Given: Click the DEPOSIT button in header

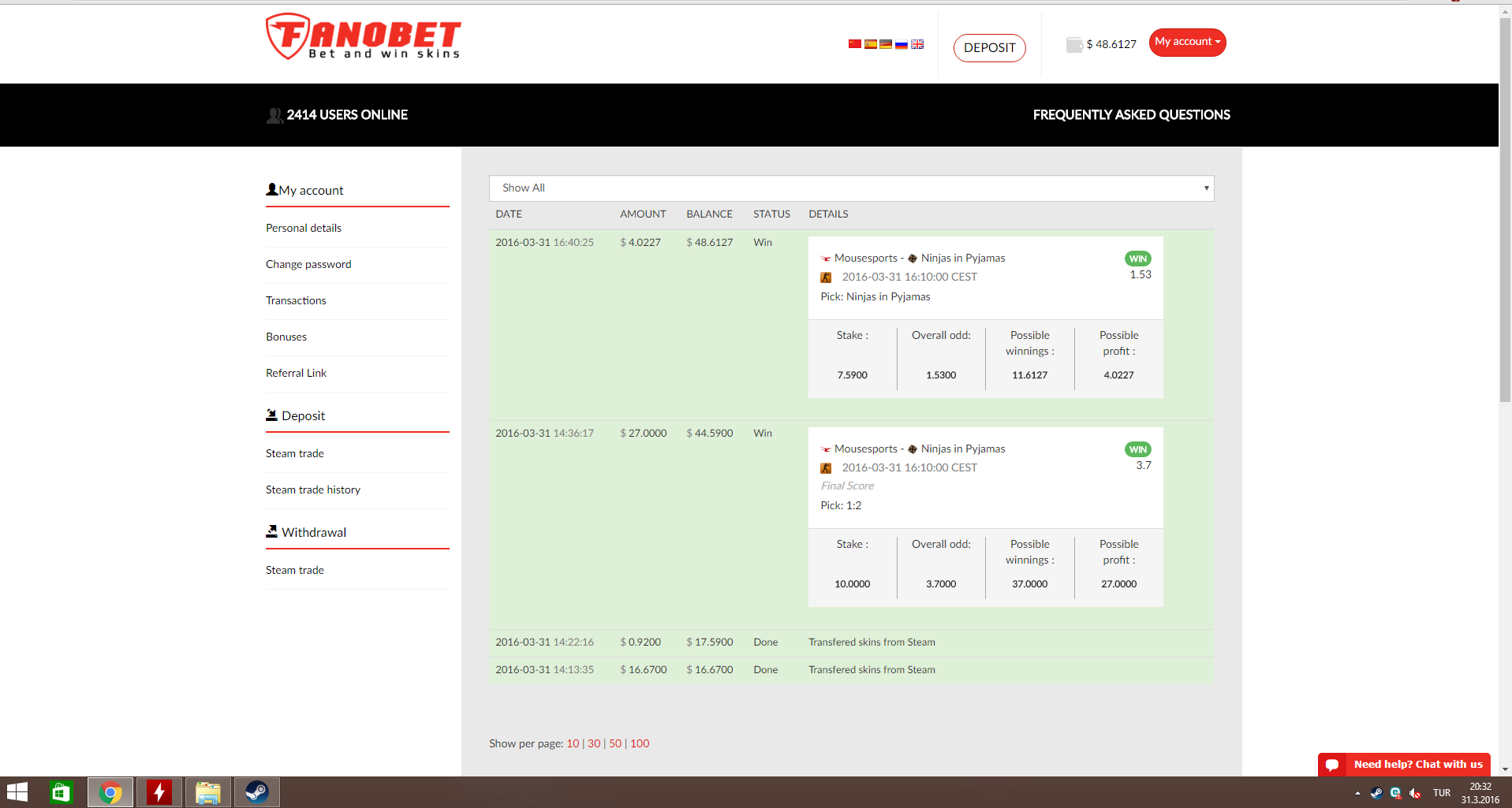Looking at the screenshot, I should point(990,47).
